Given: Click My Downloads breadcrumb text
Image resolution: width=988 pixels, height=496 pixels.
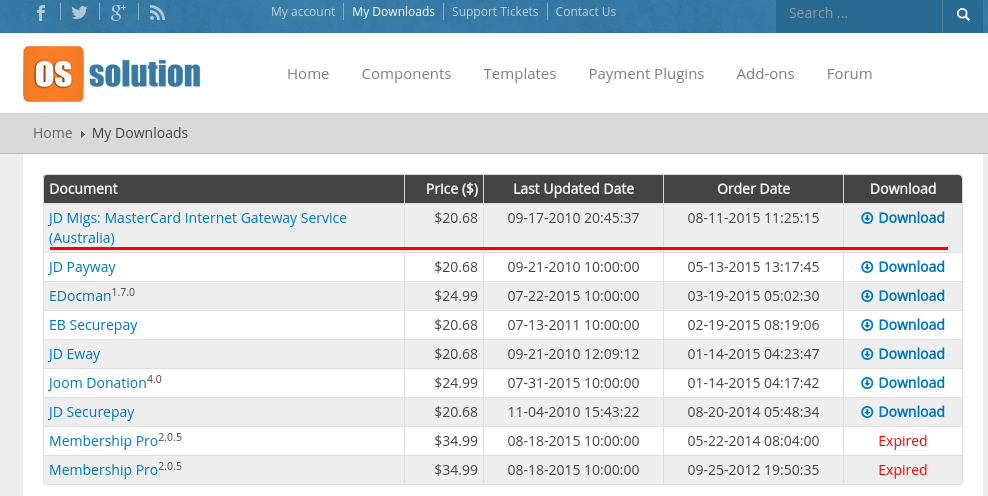Looking at the screenshot, I should pos(140,133).
